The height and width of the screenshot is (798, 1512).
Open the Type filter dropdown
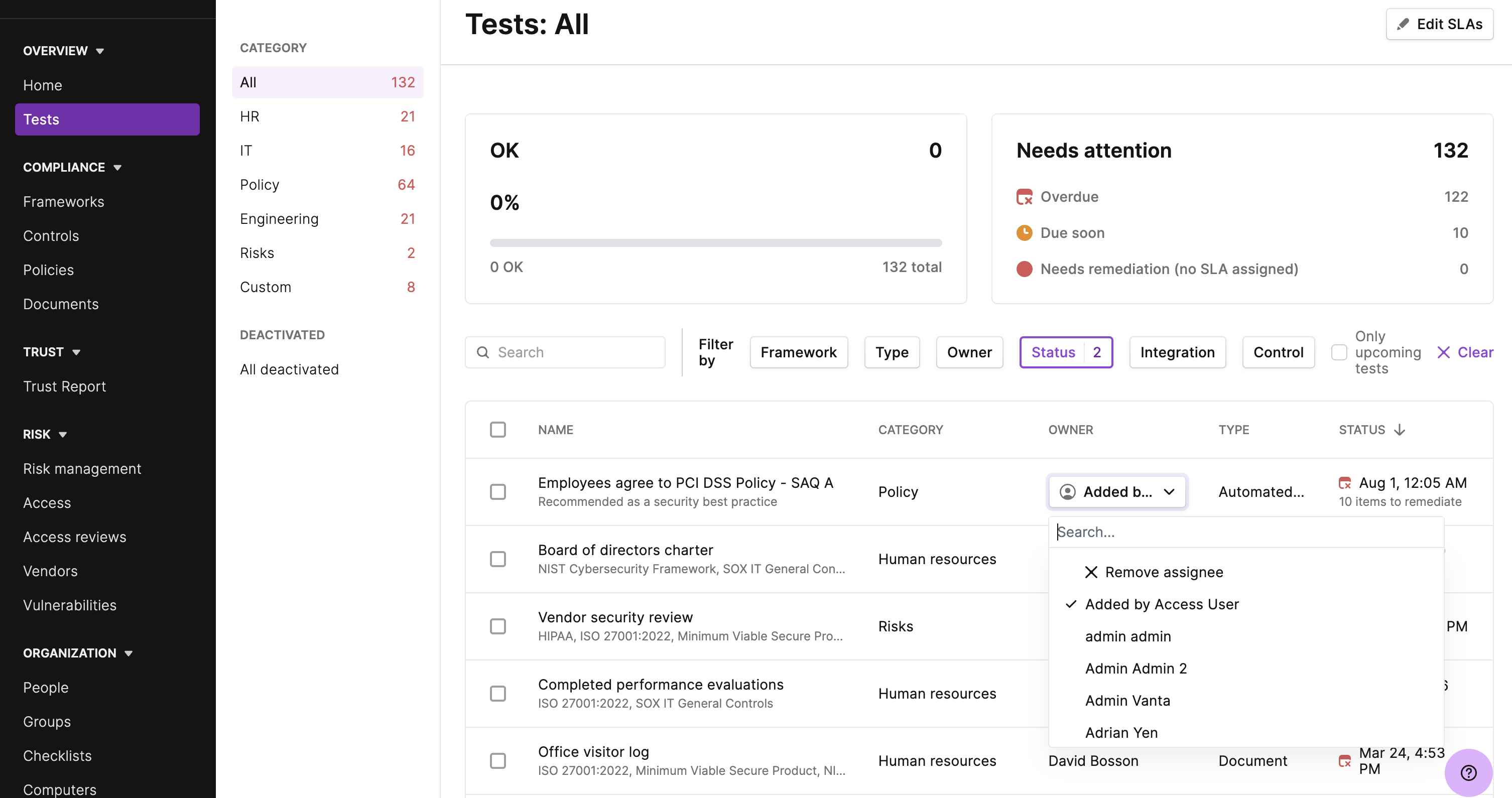[892, 352]
